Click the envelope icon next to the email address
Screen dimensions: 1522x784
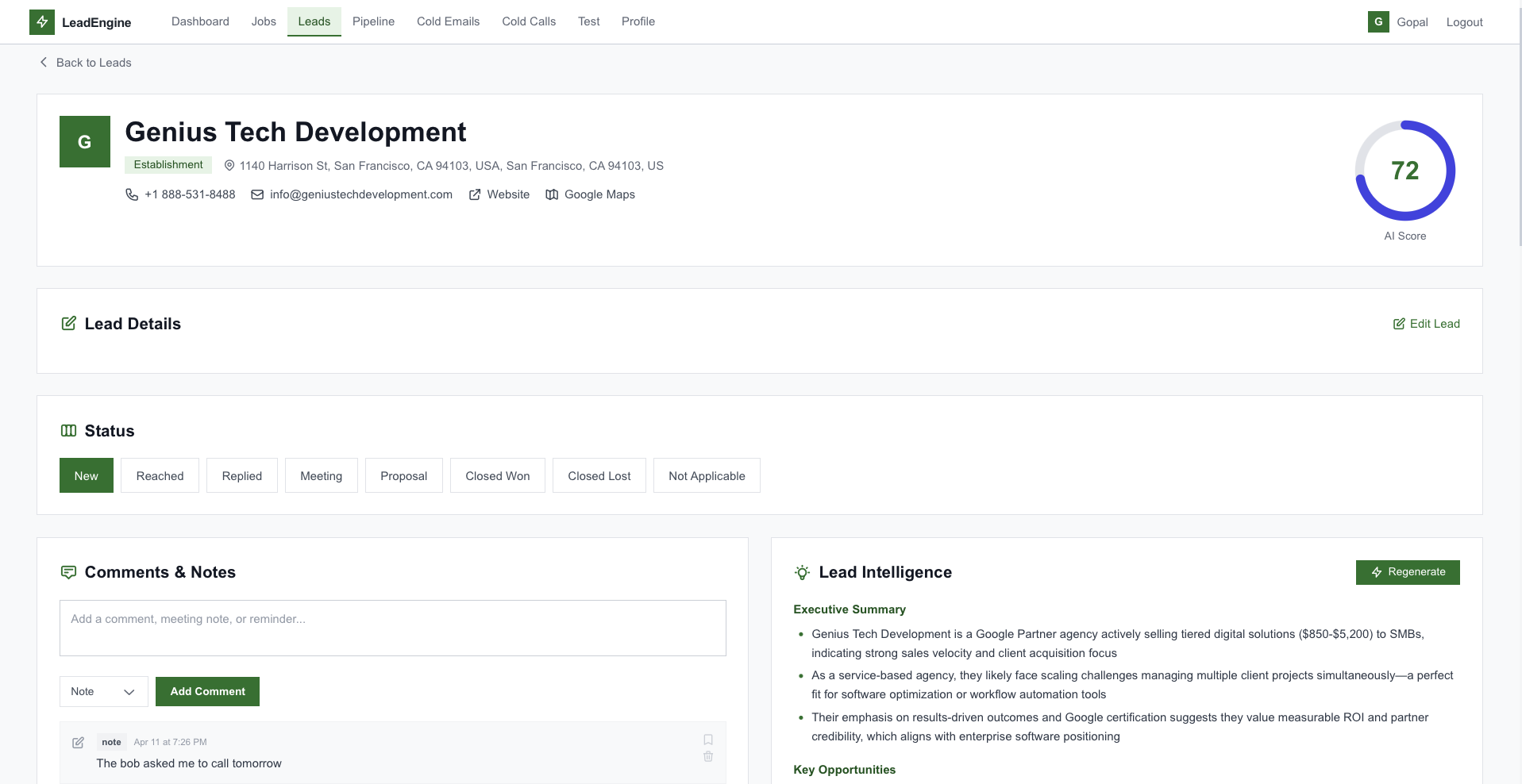[257, 194]
